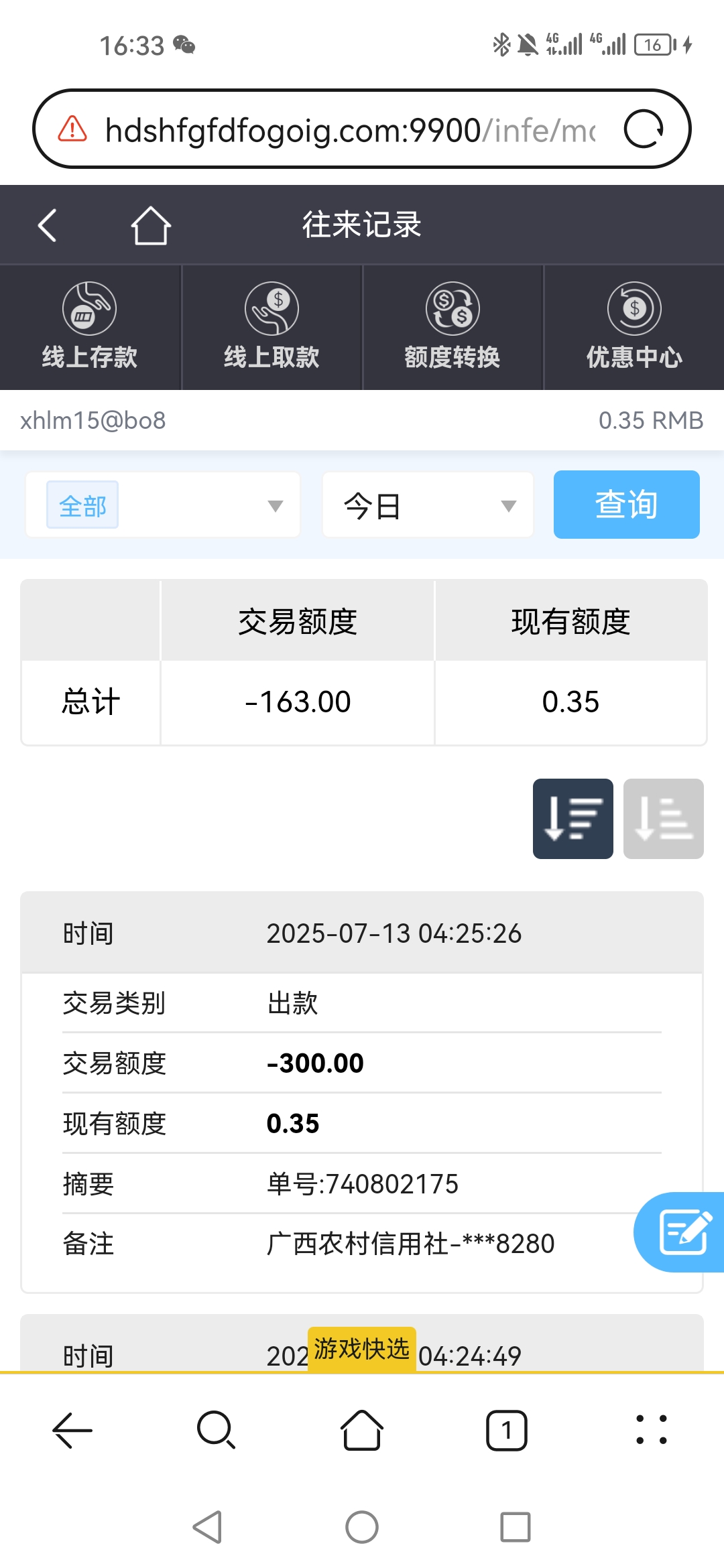Open the browser menu with four dots

click(651, 1430)
